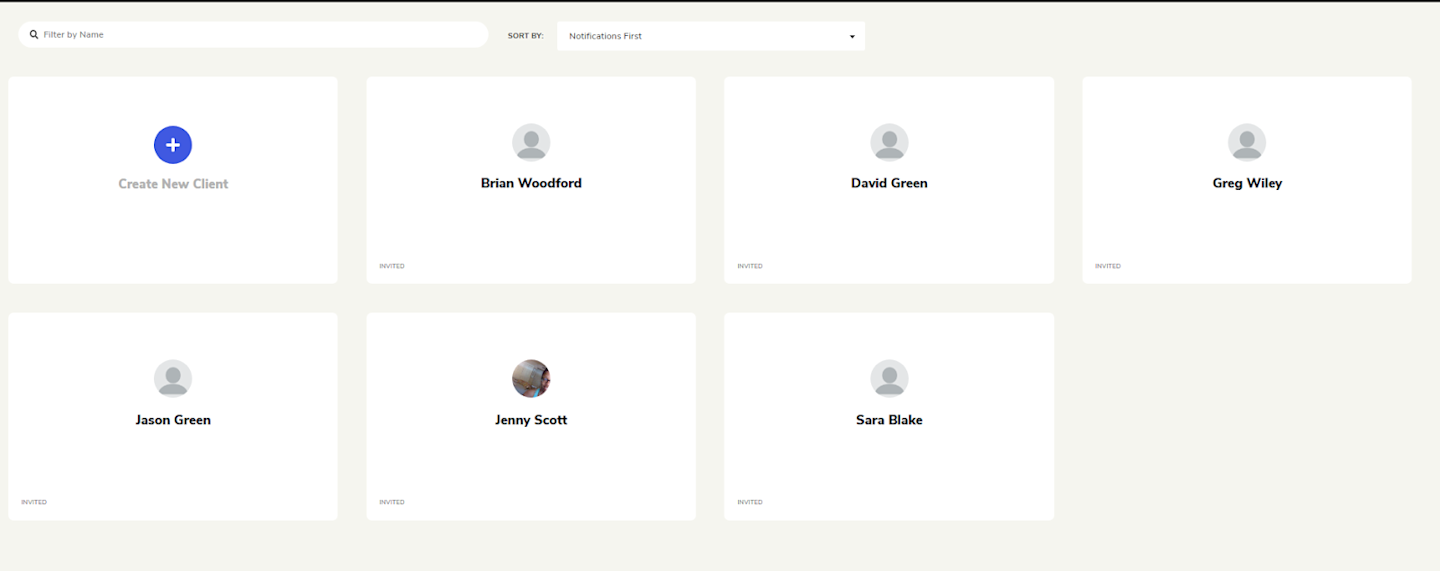Screen dimensions: 1440x571
Task: Click the INVITED status on Sara Blake card
Action: click(750, 502)
